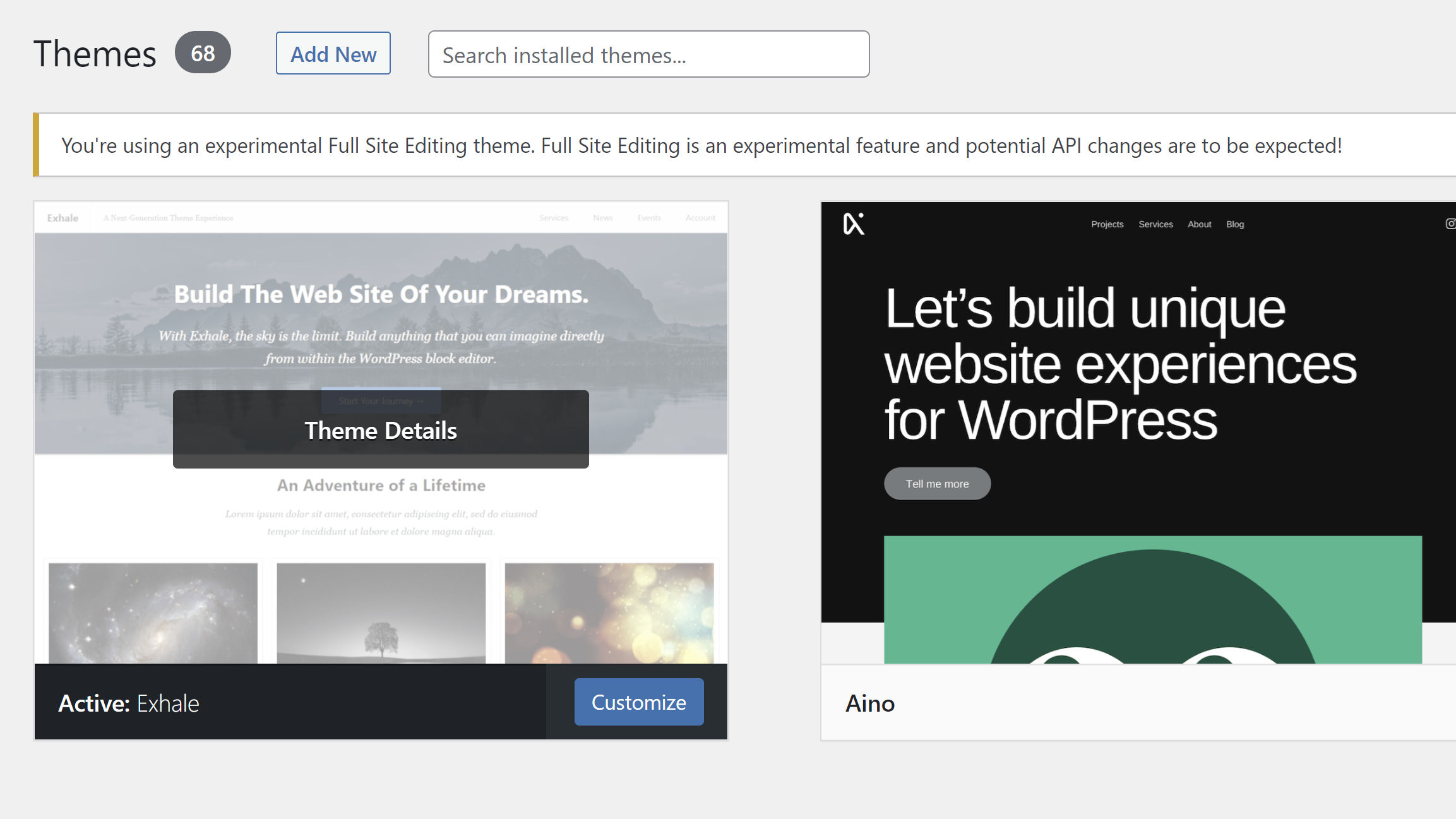Click the Add New theme button

coord(333,54)
